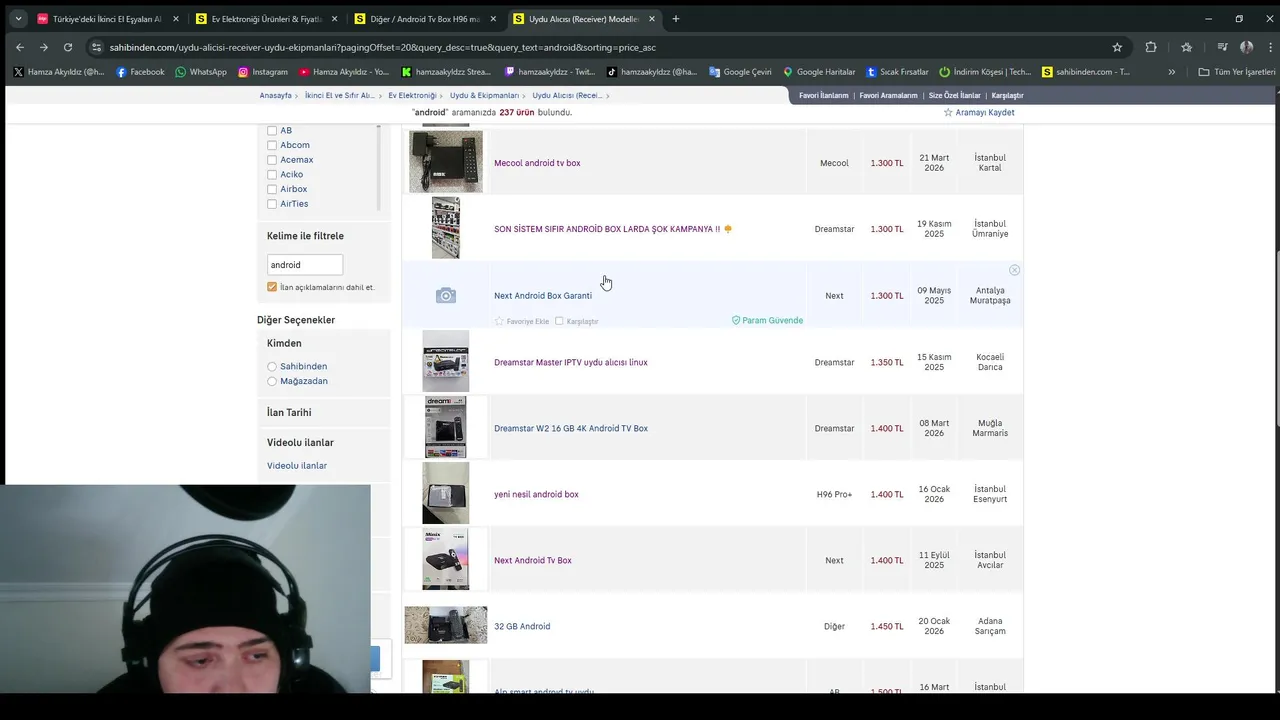1280x720 pixels.
Task: Open Tüm Yer İşaretleri bookmarks folder
Action: coord(1237,72)
